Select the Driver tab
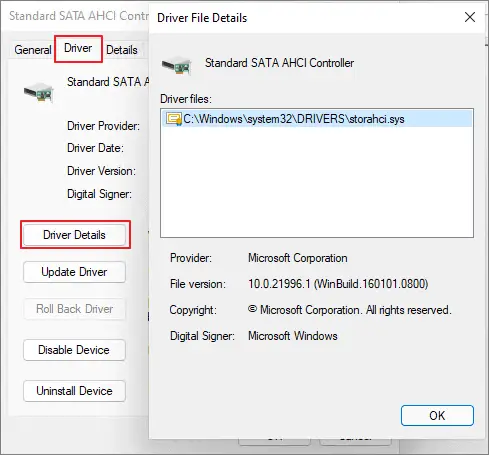Image resolution: width=489 pixels, height=455 pixels. [78, 48]
